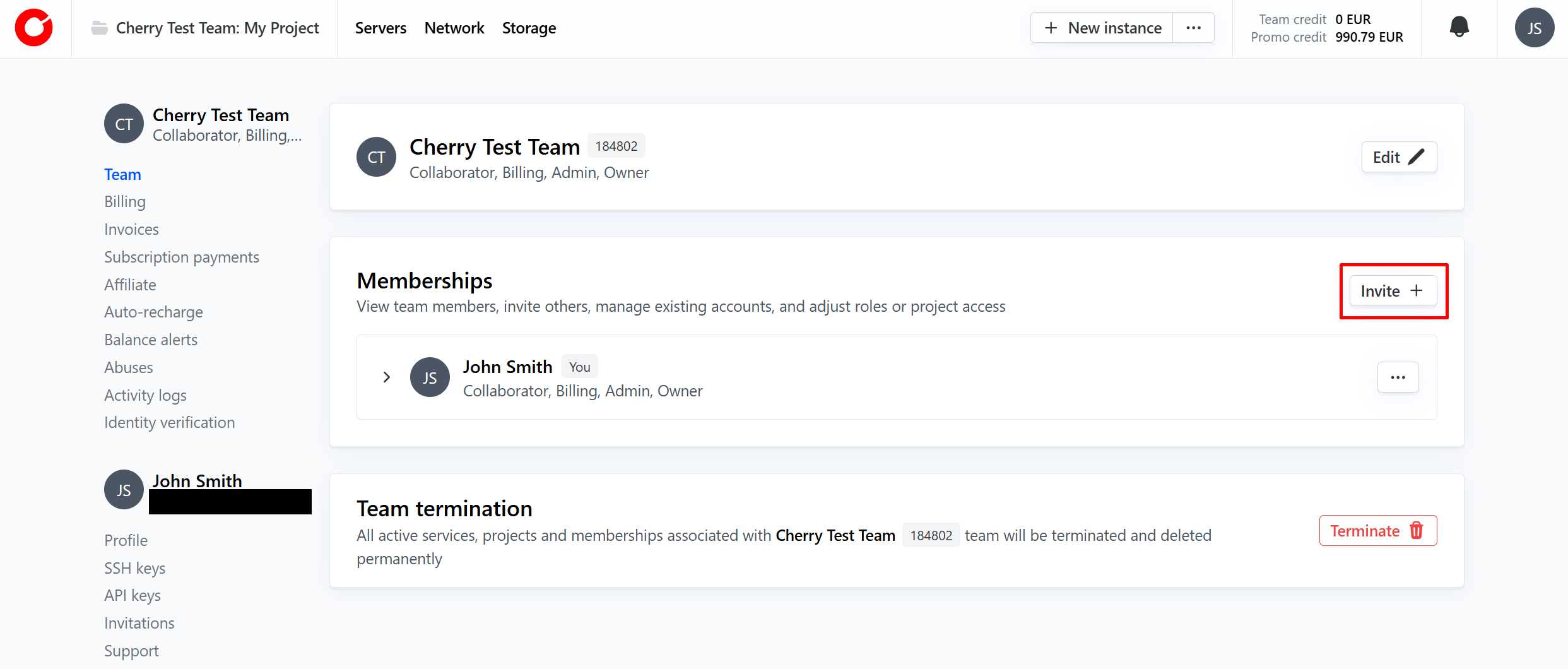Edit the Cherry Test Team details
This screenshot has width=1568, height=669.
coord(1398,157)
